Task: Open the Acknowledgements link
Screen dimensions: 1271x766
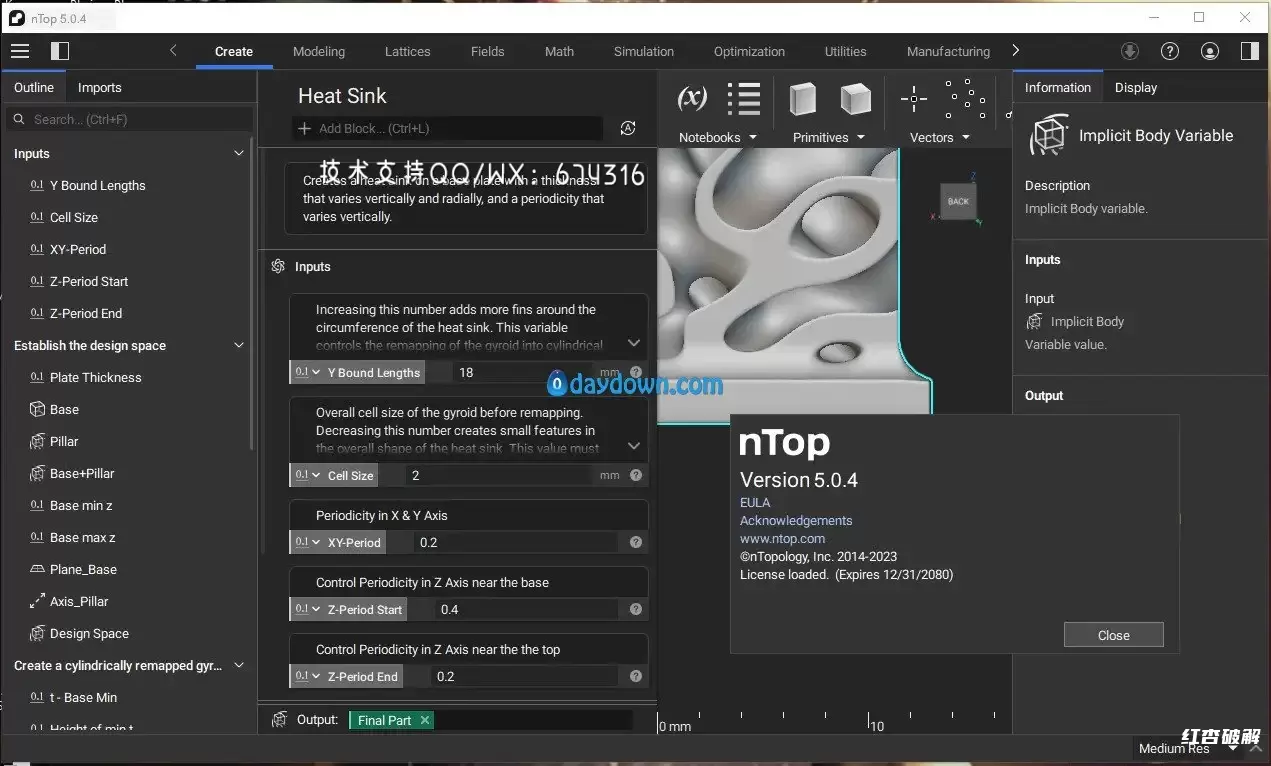Action: coord(796,520)
